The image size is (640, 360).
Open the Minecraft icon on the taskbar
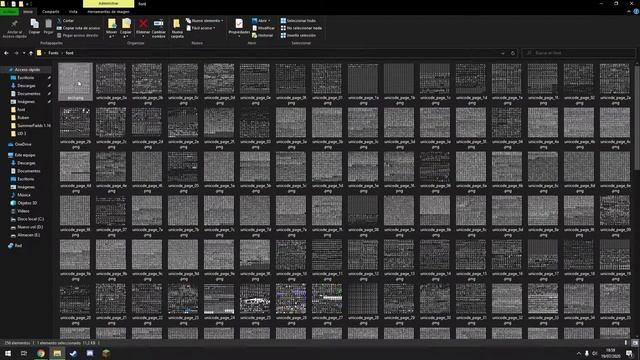tap(106, 353)
